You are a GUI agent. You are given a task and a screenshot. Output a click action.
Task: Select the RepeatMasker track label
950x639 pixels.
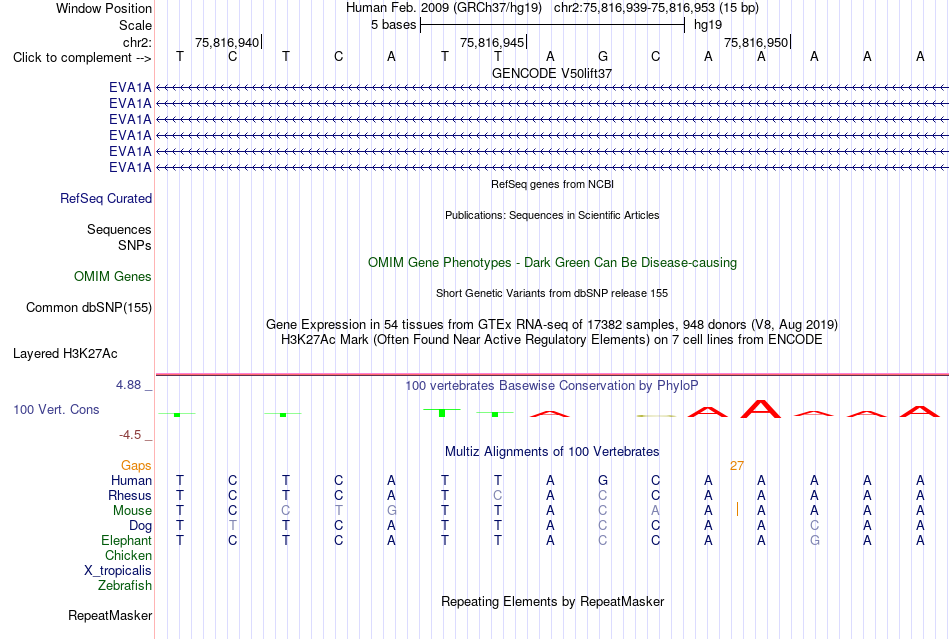tap(110, 615)
